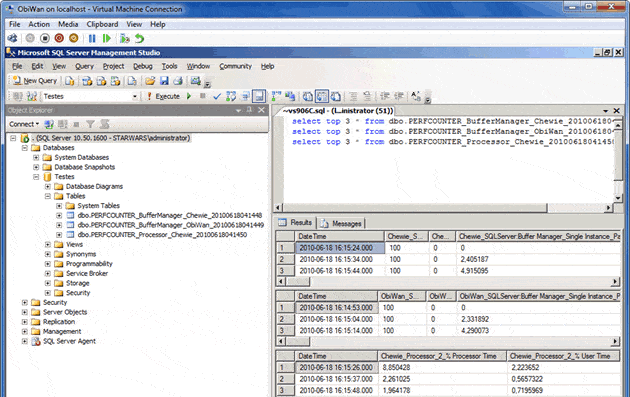Collapse the Tables folder
The height and width of the screenshot is (397, 630).
[x=47, y=196]
